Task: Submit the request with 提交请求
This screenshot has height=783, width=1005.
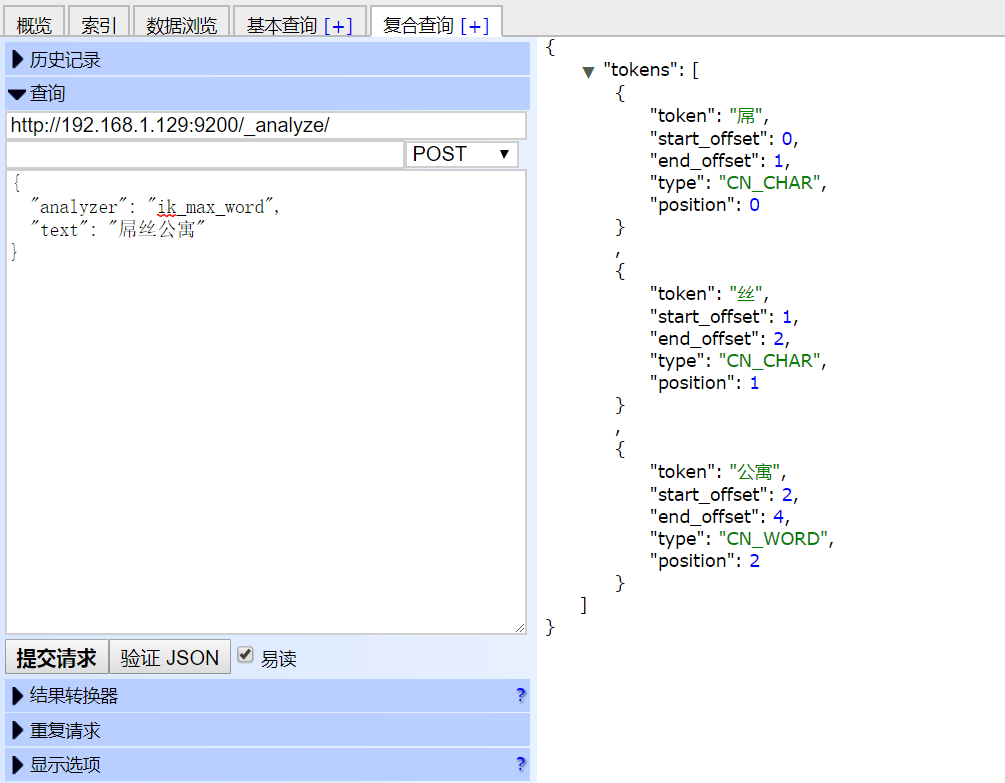Action: click(x=56, y=657)
